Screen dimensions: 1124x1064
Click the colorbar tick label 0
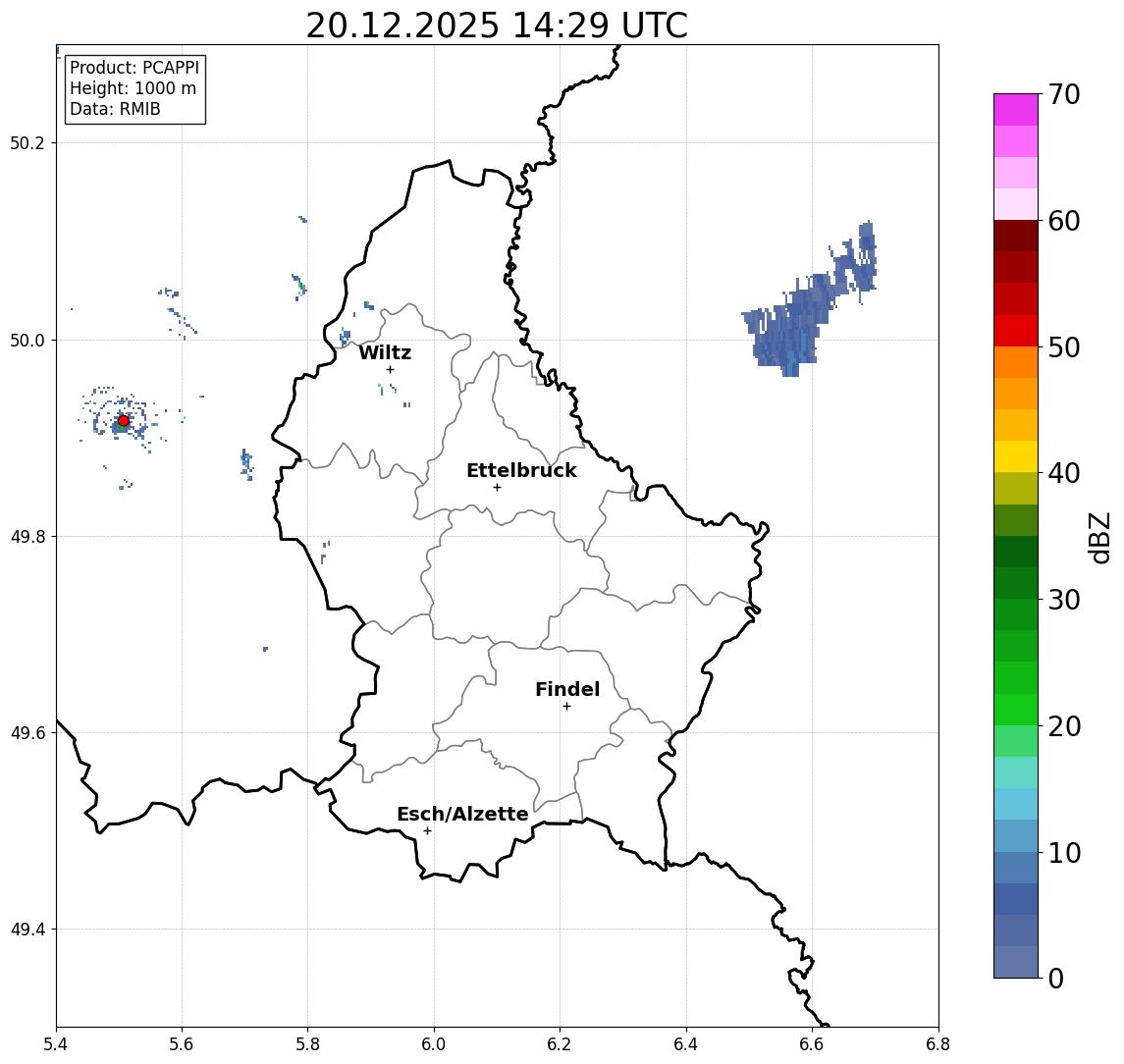1056,978
